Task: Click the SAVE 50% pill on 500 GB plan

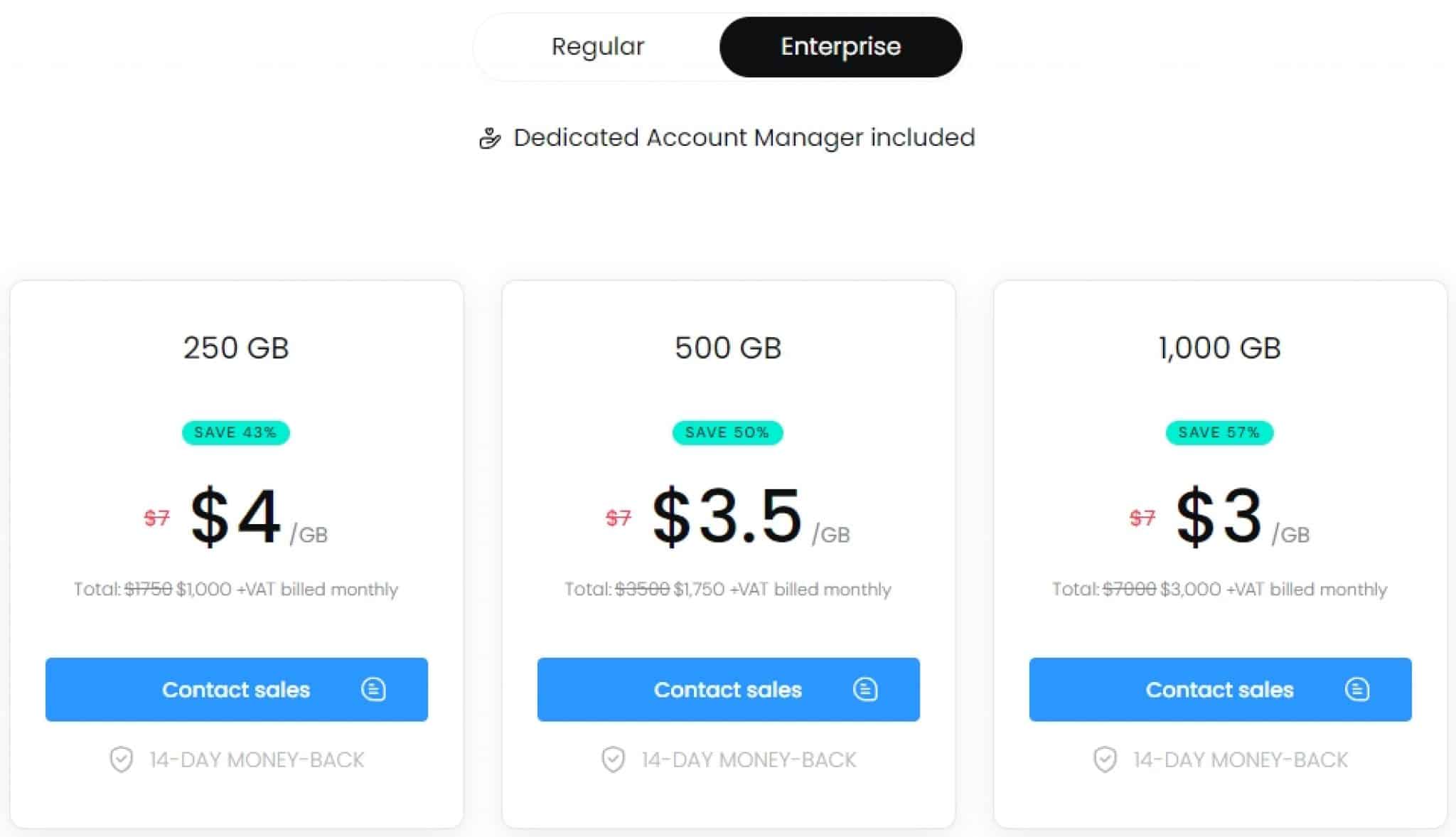Action: click(728, 432)
